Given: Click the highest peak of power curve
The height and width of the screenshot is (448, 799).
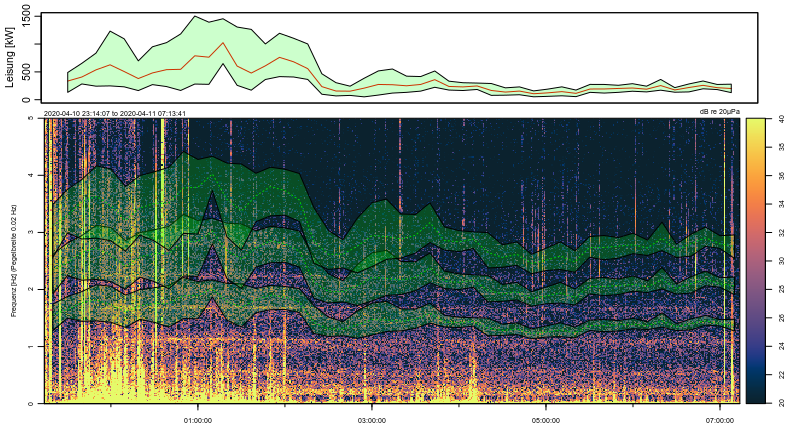Looking at the screenshot, I should [195, 16].
